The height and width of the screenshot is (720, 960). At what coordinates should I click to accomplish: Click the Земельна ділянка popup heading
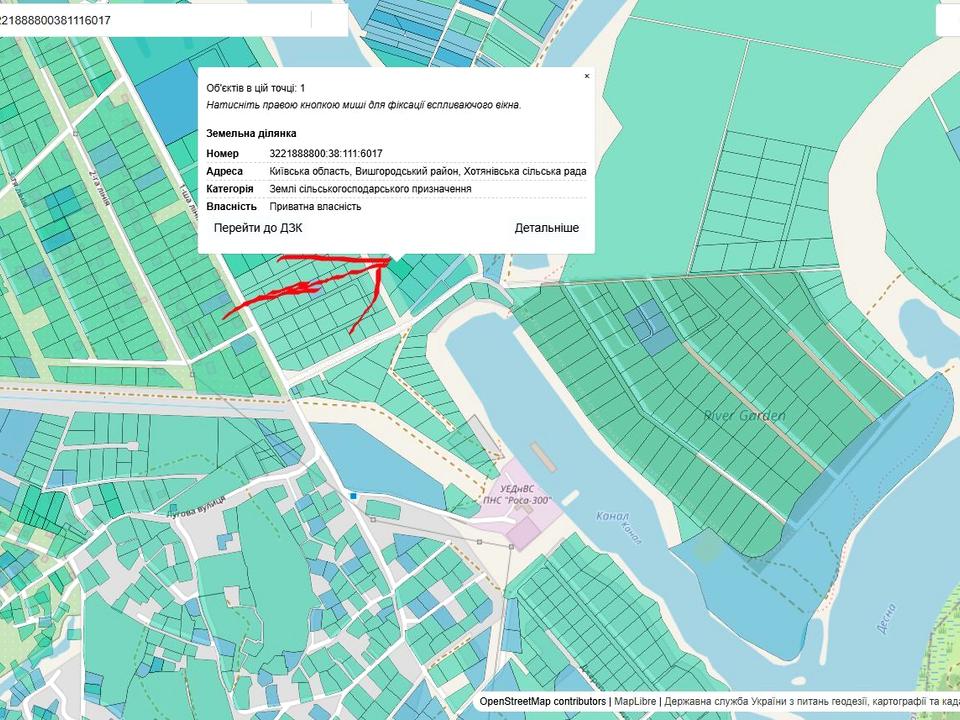251,133
